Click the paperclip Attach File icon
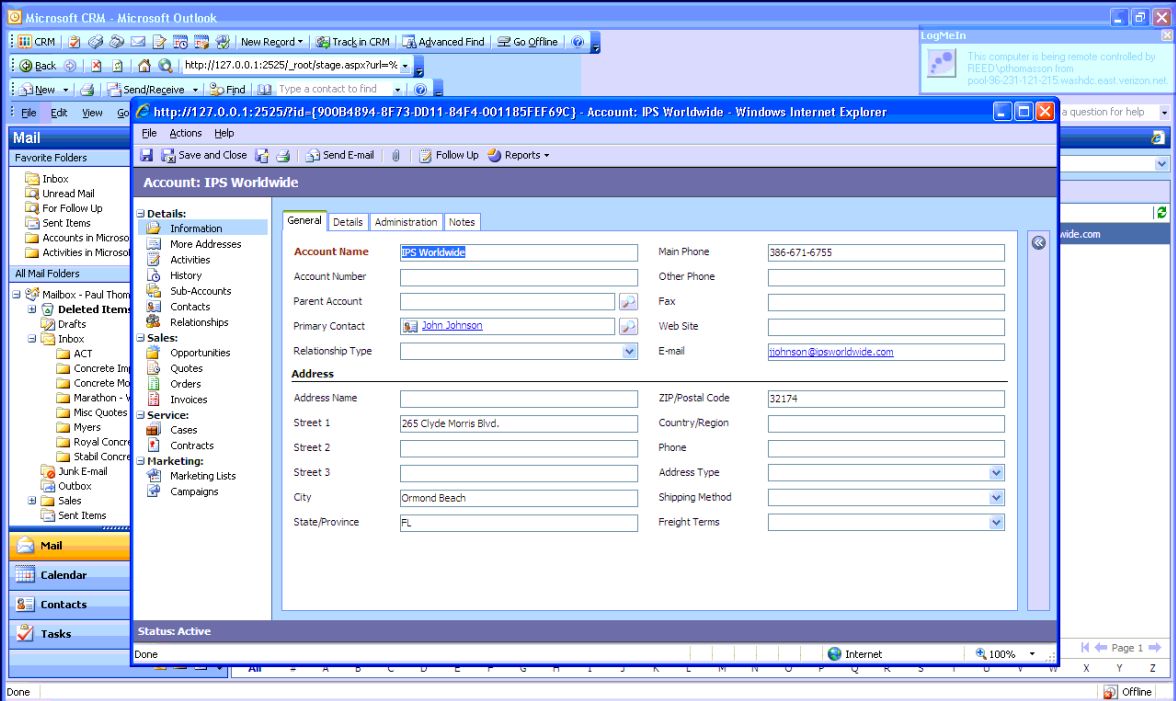The width and height of the screenshot is (1176, 701). [x=395, y=155]
